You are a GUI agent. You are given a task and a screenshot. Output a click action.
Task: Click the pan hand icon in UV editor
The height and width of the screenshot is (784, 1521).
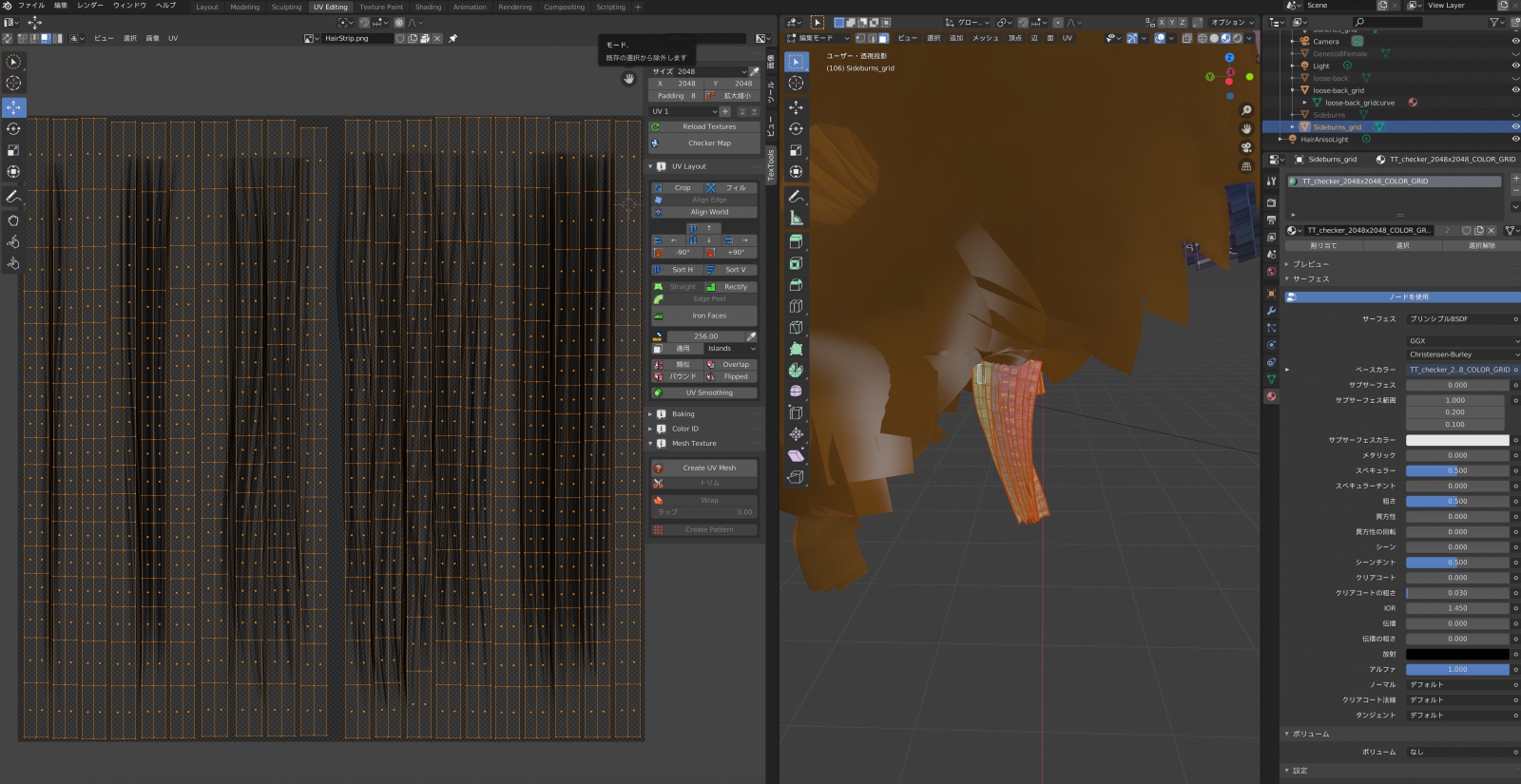tap(628, 79)
